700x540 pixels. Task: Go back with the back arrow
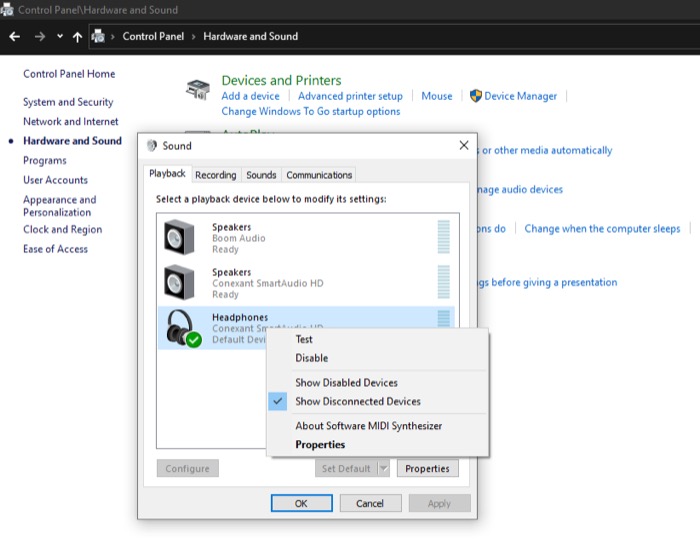(x=14, y=36)
